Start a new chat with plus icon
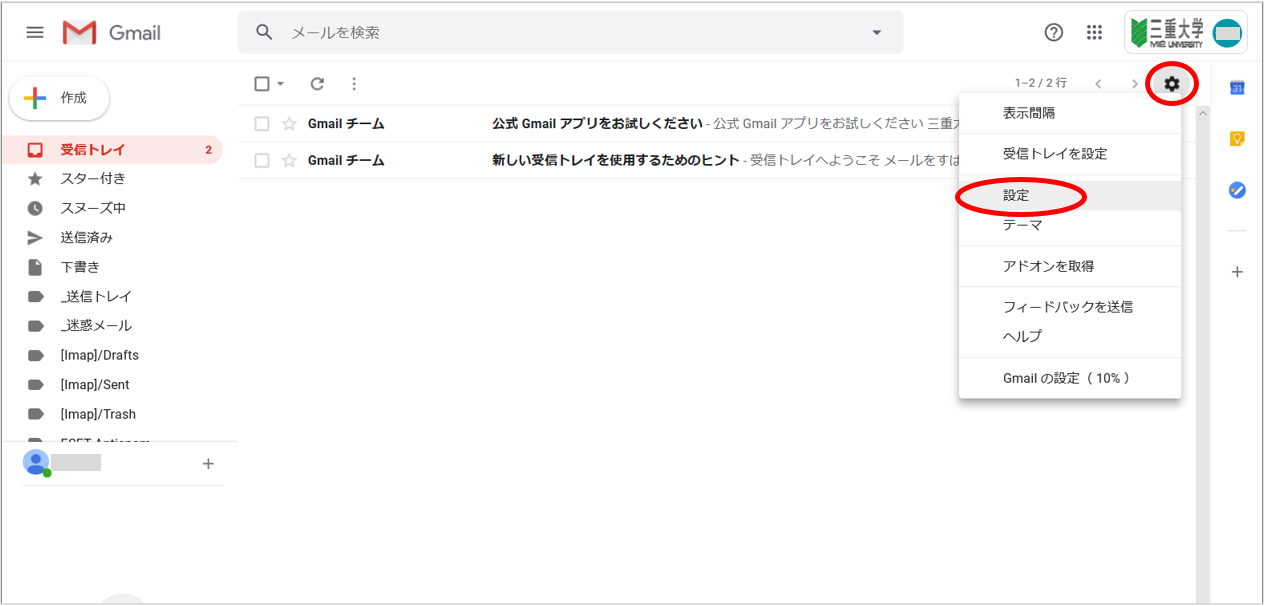 [208, 464]
